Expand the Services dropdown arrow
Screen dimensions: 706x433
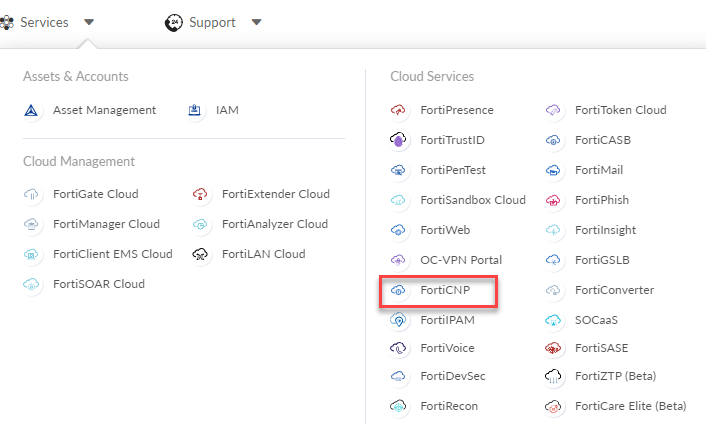[89, 22]
